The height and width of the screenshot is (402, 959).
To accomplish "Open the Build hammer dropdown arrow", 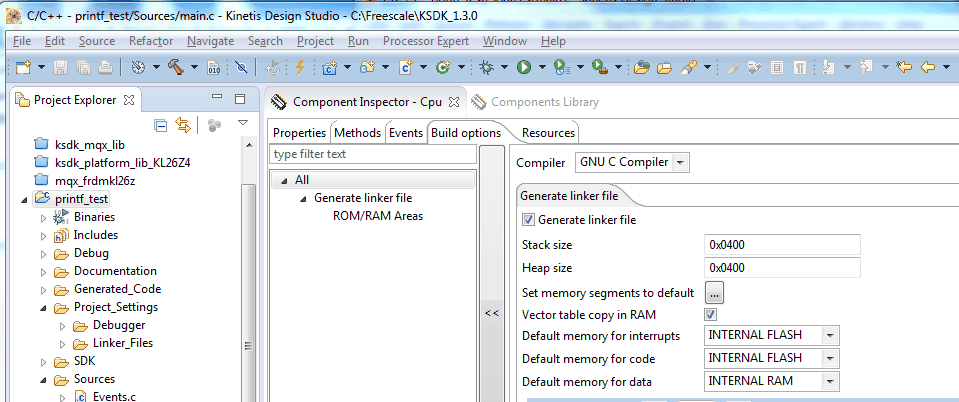I will [194, 67].
